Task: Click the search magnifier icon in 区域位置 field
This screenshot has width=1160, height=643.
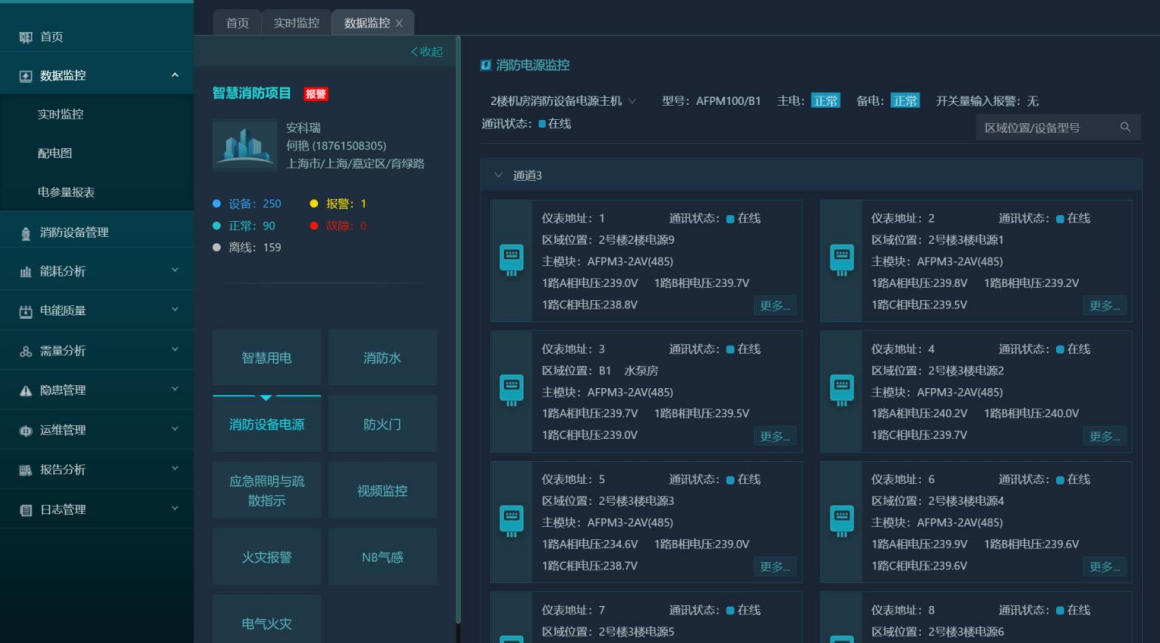Action: pos(1125,127)
